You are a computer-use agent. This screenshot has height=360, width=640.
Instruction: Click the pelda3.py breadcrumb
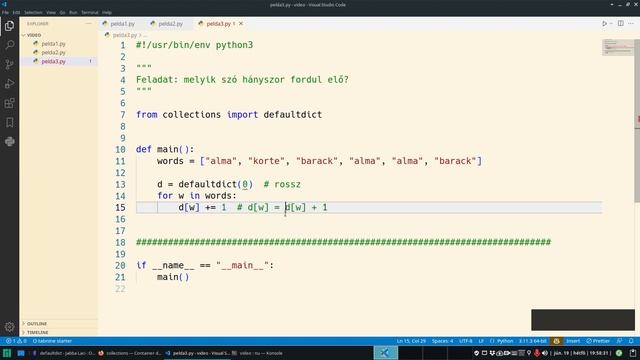tap(124, 35)
